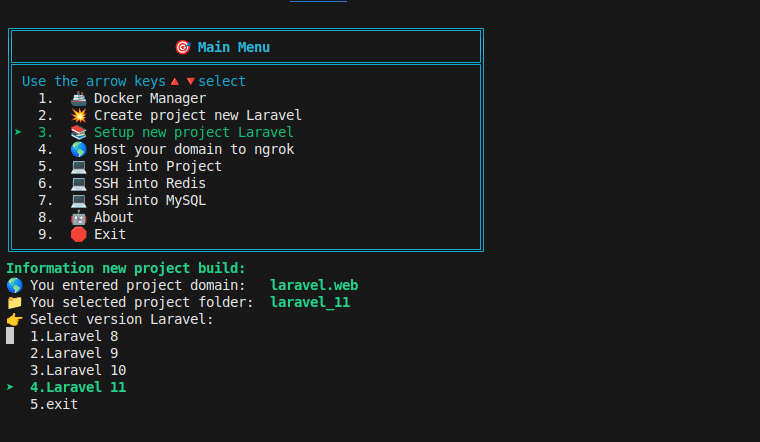Image resolution: width=760 pixels, height=442 pixels.
Task: Click the folder icon beside project folder
Action: click(14, 302)
